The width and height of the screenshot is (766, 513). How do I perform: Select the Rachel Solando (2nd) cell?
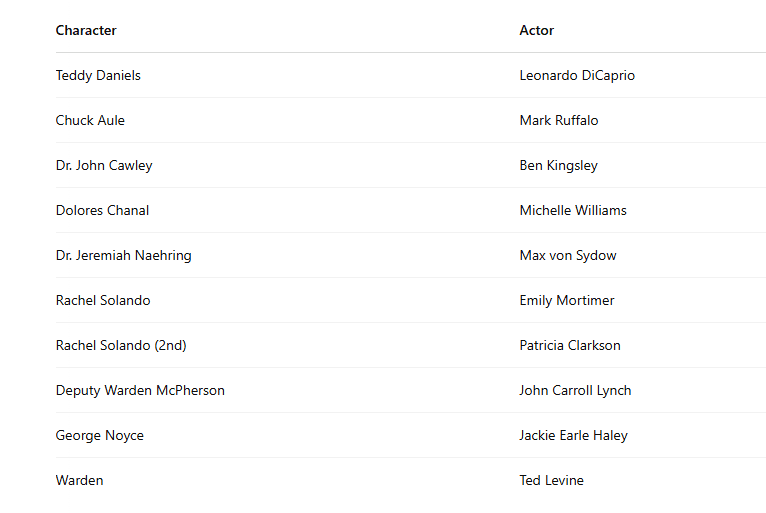(x=121, y=345)
